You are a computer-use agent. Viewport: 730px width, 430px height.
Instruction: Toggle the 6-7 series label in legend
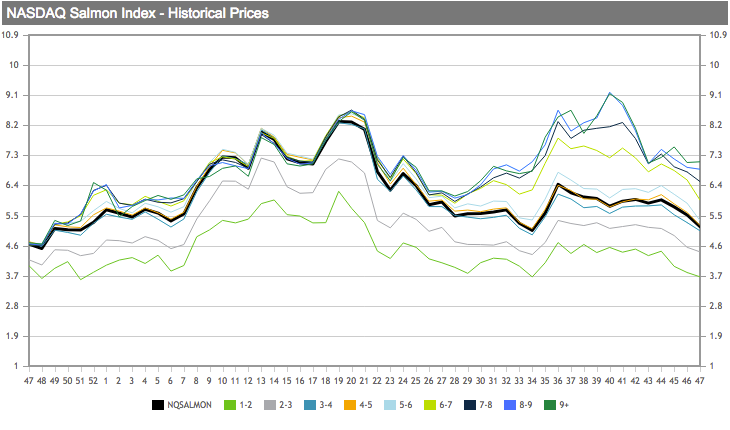(x=446, y=405)
